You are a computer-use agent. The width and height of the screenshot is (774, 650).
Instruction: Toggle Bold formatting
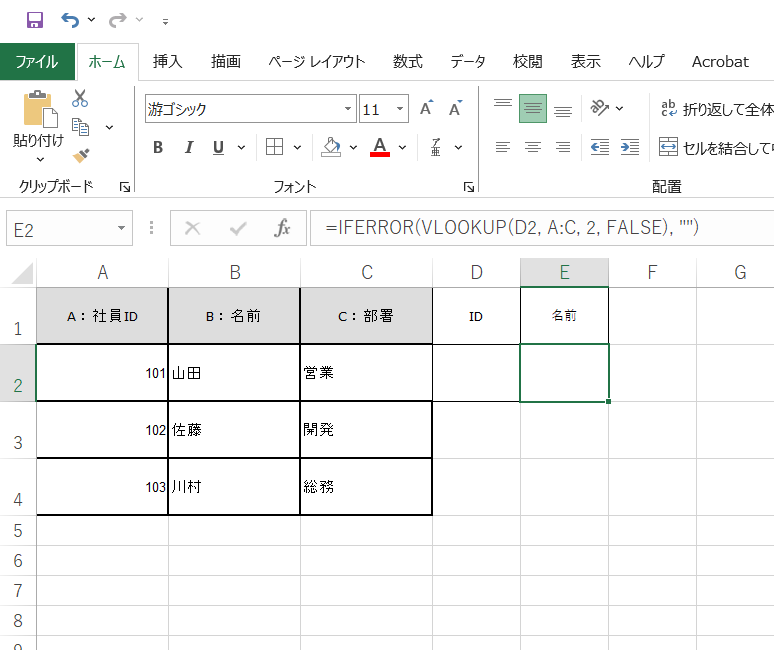tap(158, 148)
